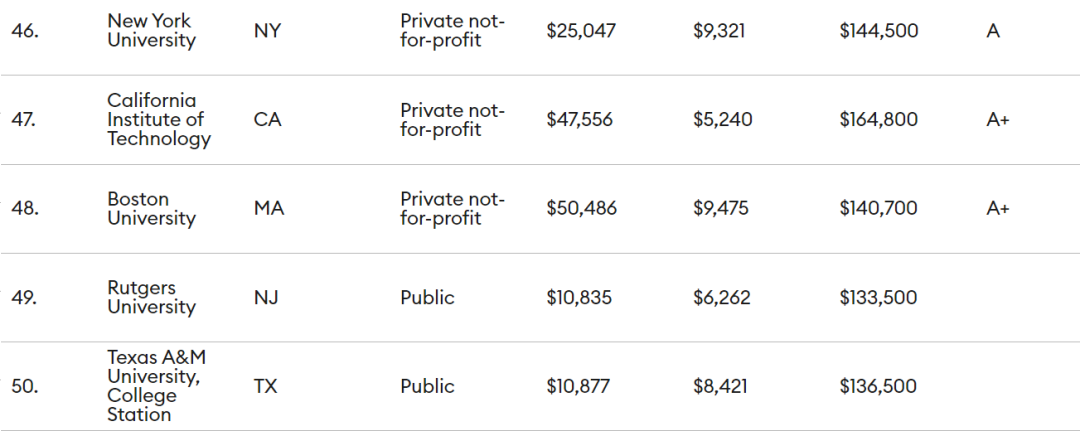Open the California Institute of Technology entry
This screenshot has height=431, width=1080.
pos(159,120)
